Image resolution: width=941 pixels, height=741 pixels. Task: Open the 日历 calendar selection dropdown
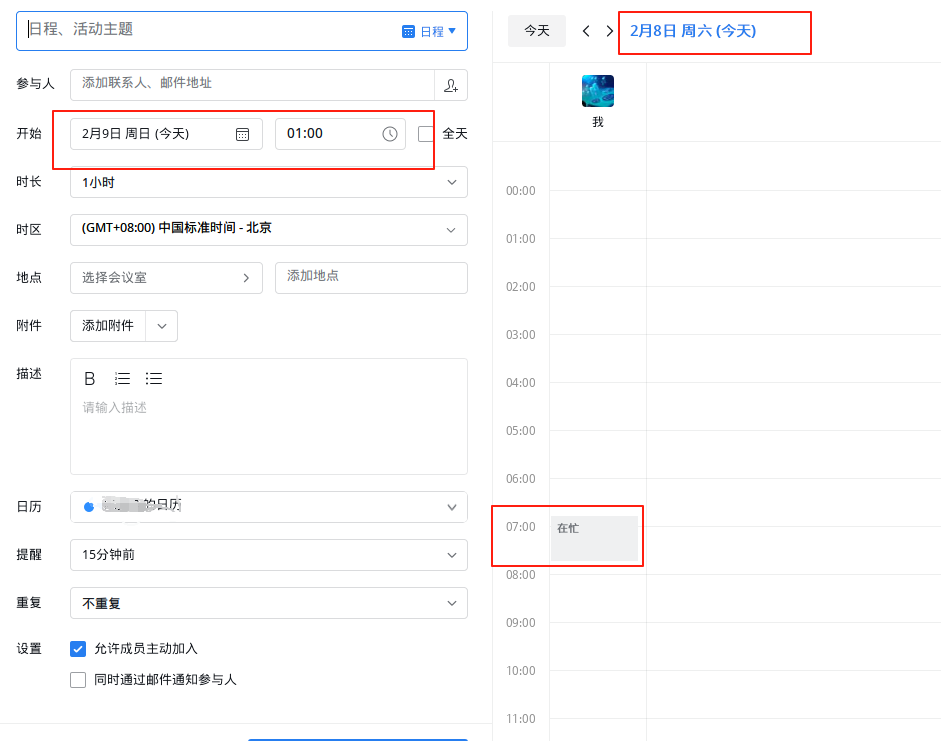(x=269, y=507)
